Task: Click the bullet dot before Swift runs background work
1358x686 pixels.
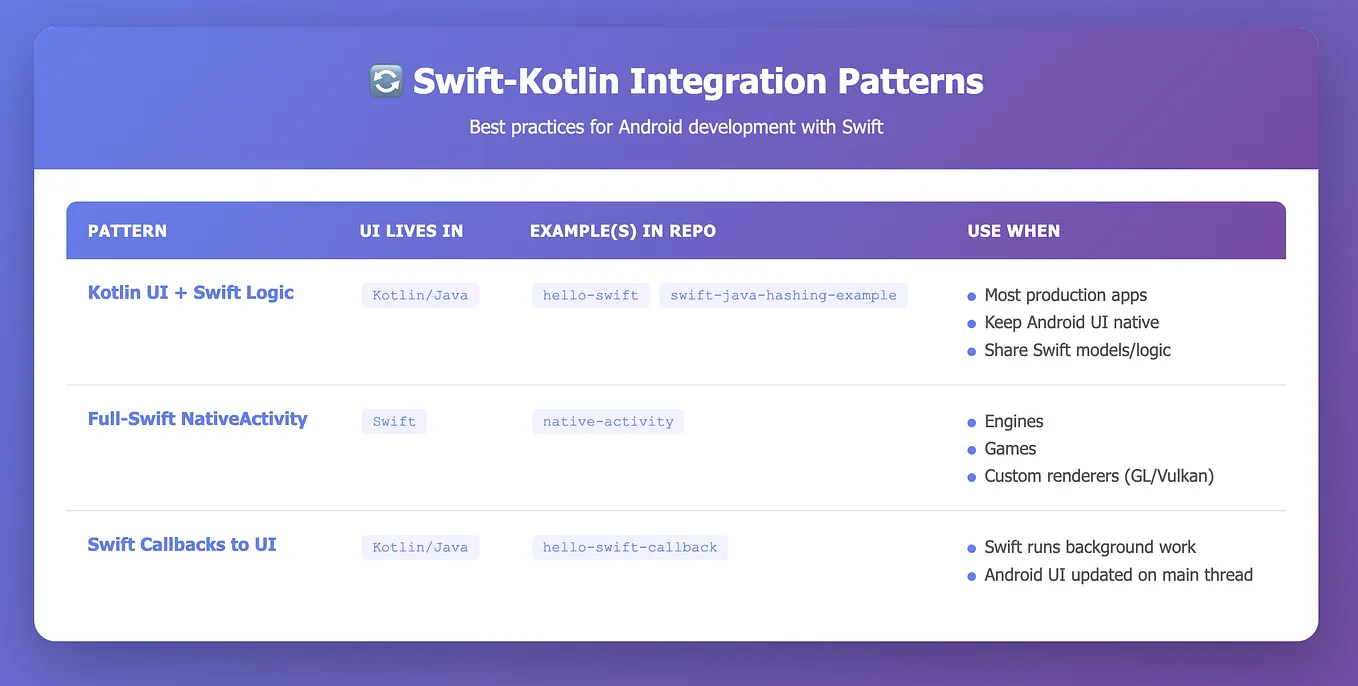Action: [x=970, y=548]
